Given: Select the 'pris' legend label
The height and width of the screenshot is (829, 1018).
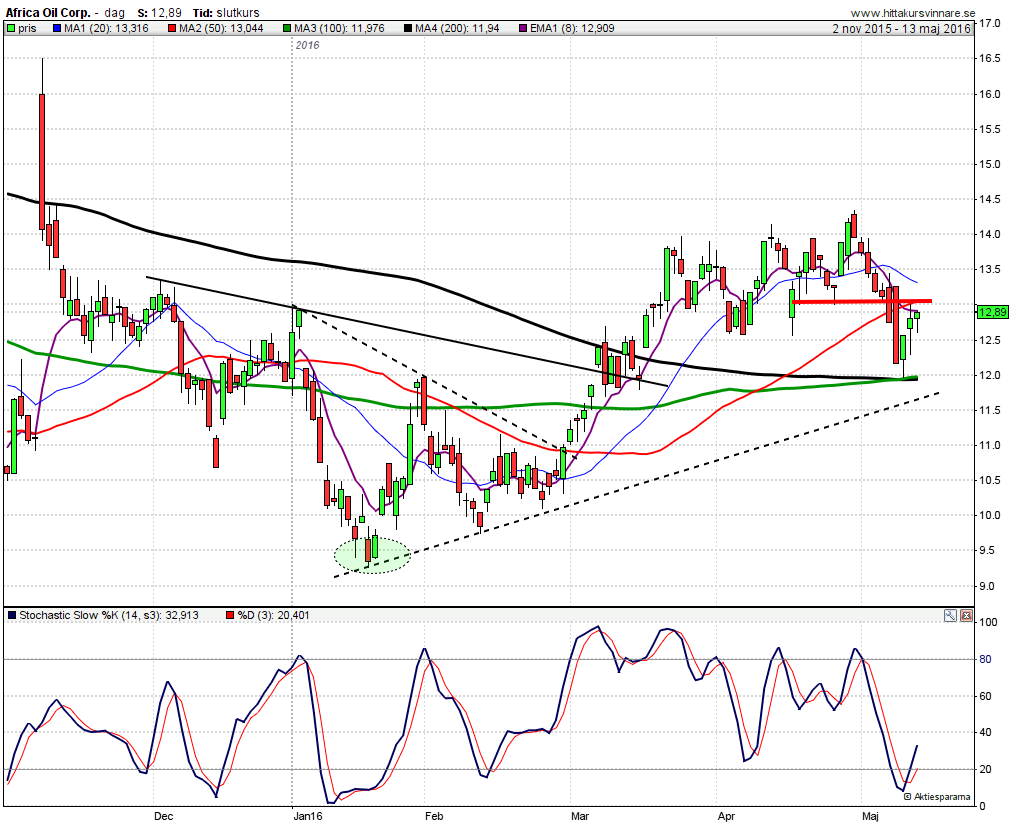Looking at the screenshot, I should click(27, 29).
